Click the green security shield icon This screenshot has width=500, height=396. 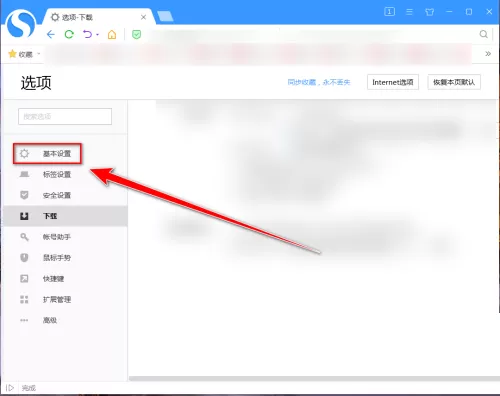coord(136,34)
